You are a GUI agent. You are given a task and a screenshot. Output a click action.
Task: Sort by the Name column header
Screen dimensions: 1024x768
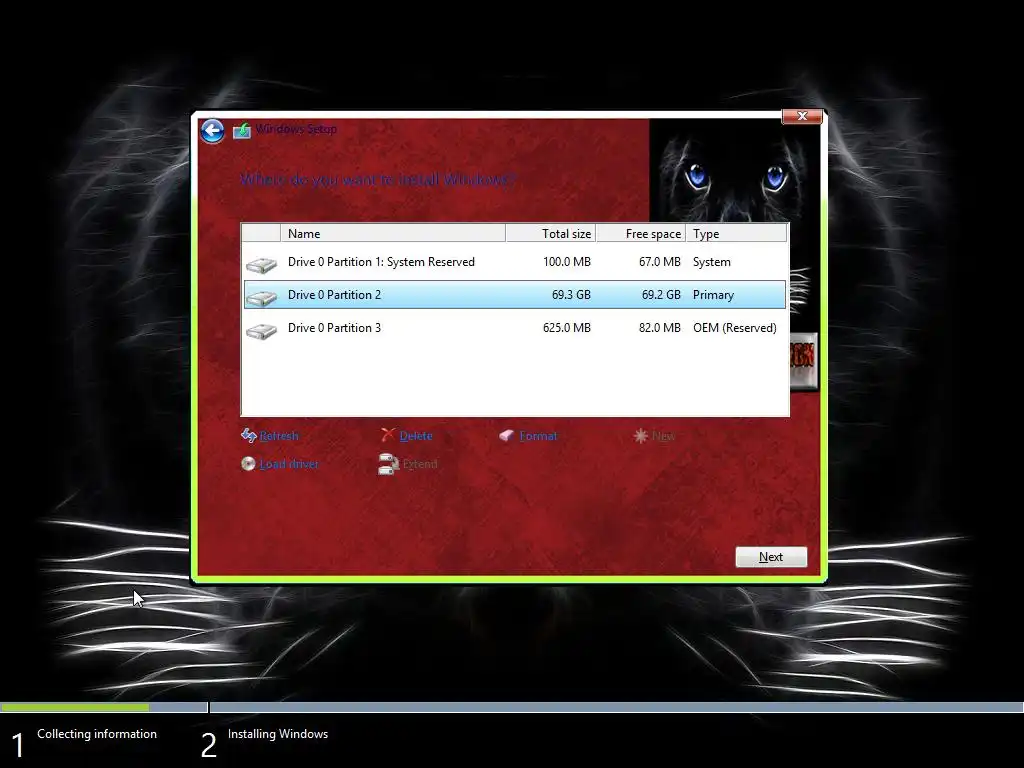(x=392, y=233)
